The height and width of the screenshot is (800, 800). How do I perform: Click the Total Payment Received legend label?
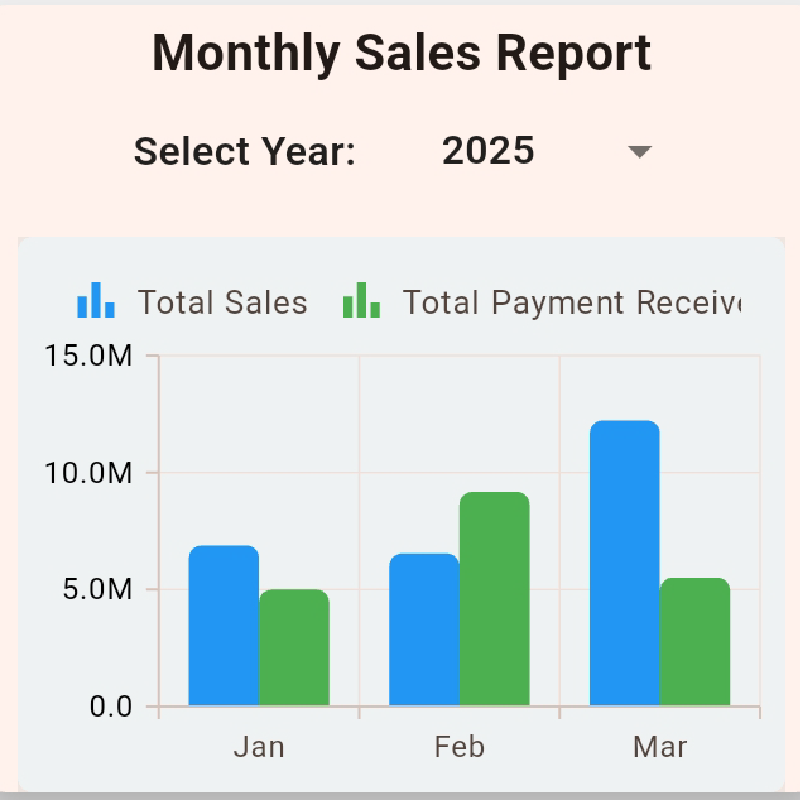point(571,304)
